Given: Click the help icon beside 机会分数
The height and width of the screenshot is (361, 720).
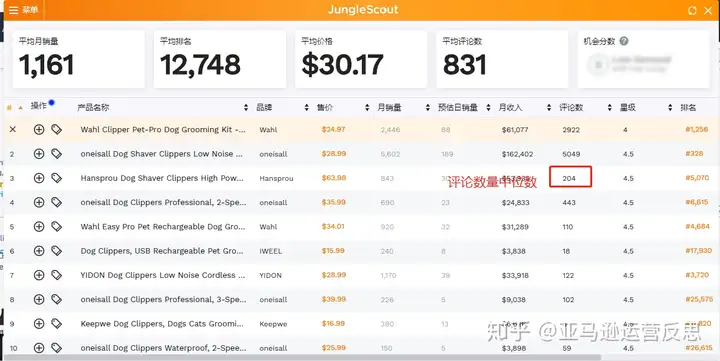Looking at the screenshot, I should (624, 41).
